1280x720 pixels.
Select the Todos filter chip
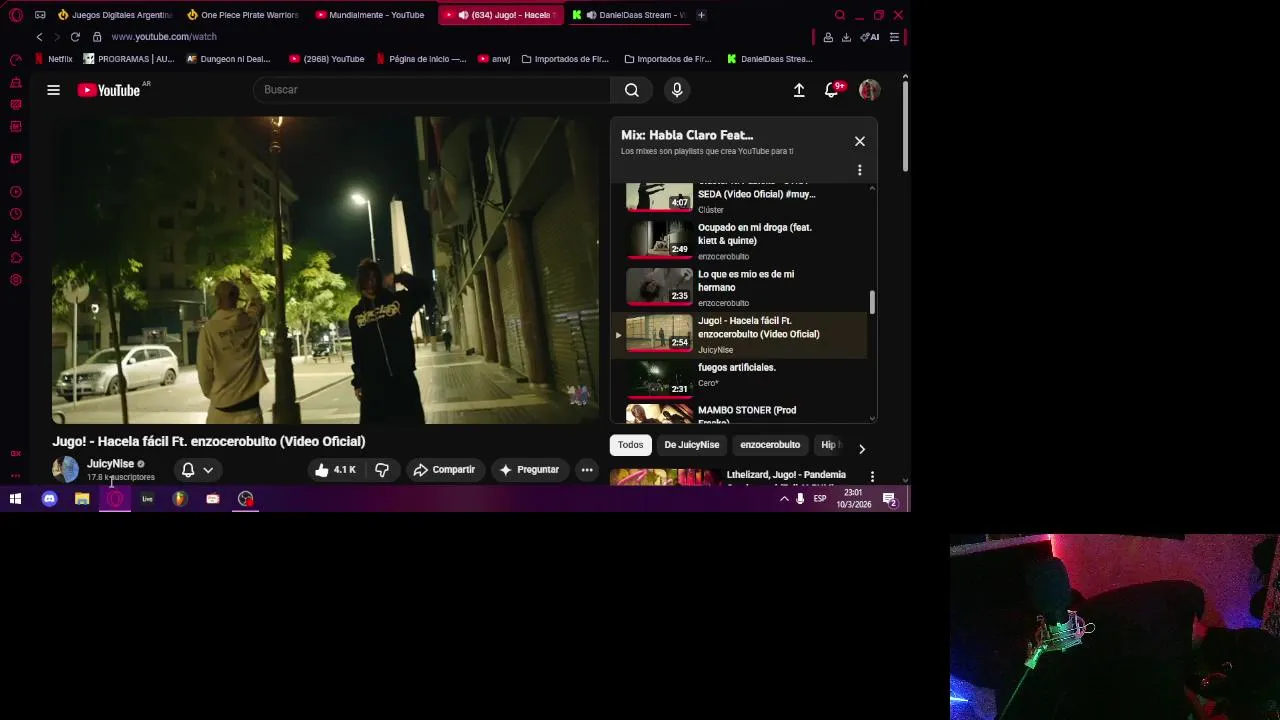630,445
